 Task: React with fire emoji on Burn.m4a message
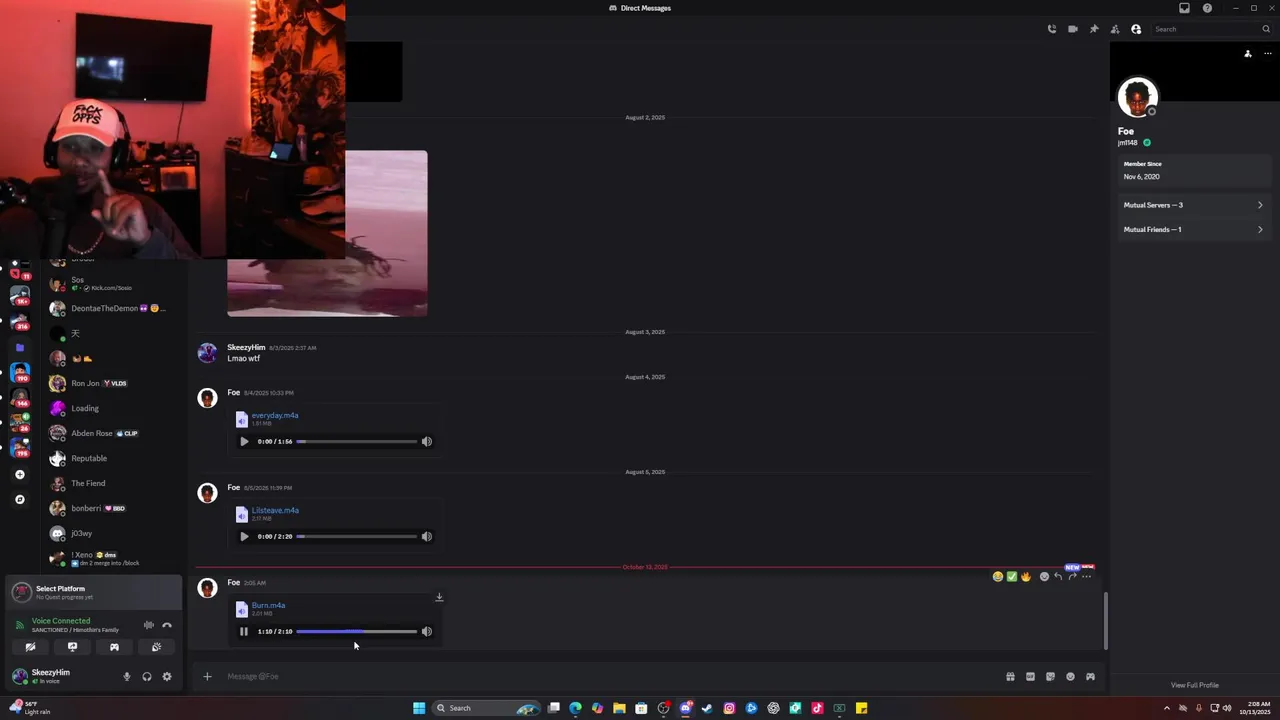[x=1026, y=577]
